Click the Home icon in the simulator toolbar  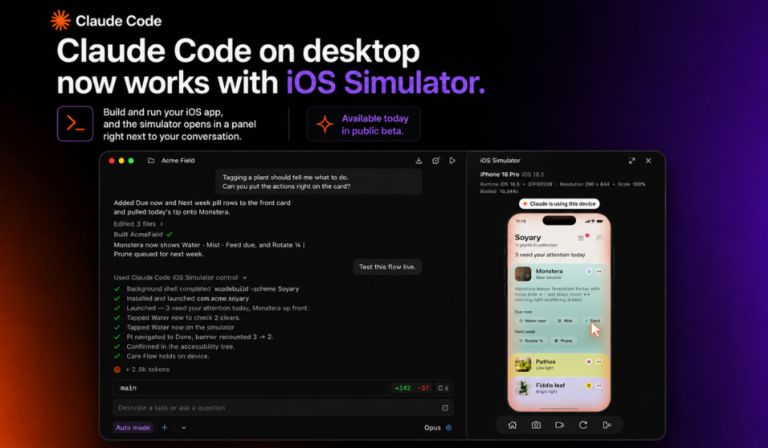[512, 425]
